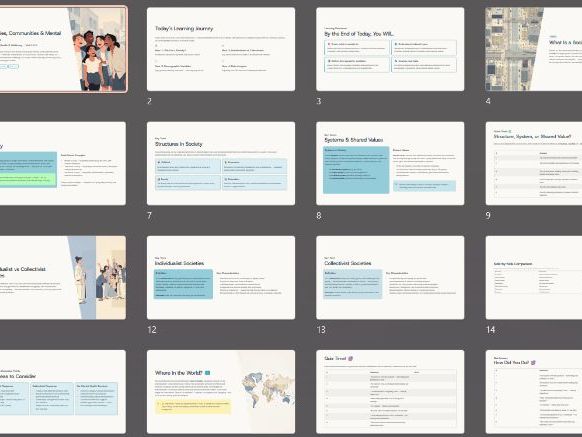Screen dimensions: 582x437
Task: Open the Systems & Shared Values slide
Action: pos(390,163)
